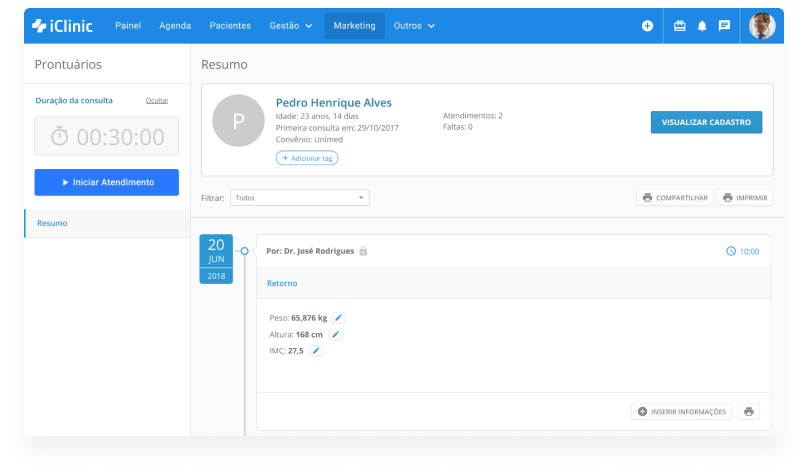Open the Filtrar Todos combo box

pyautogui.click(x=299, y=198)
